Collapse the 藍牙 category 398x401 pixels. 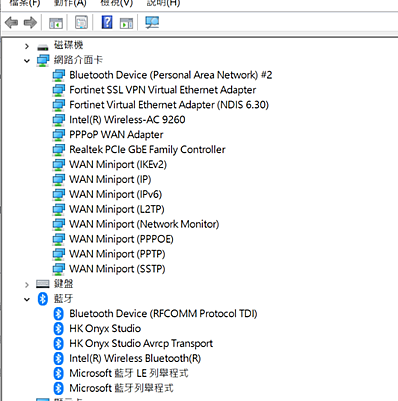(x=27, y=299)
